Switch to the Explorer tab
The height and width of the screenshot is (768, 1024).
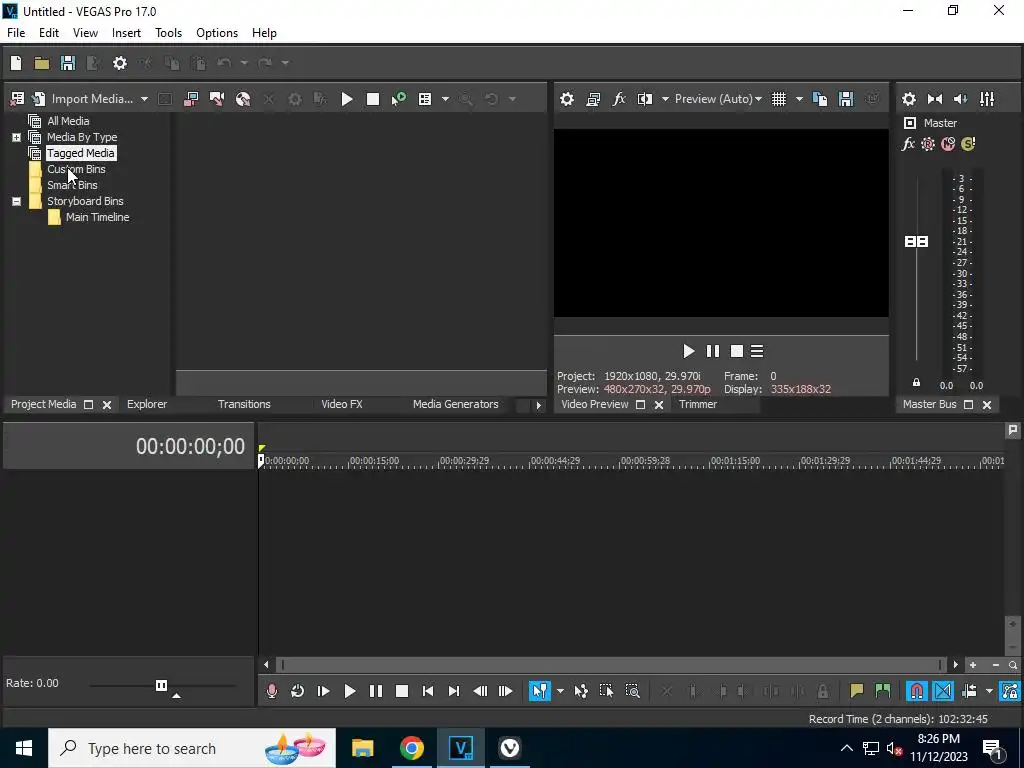tap(147, 404)
